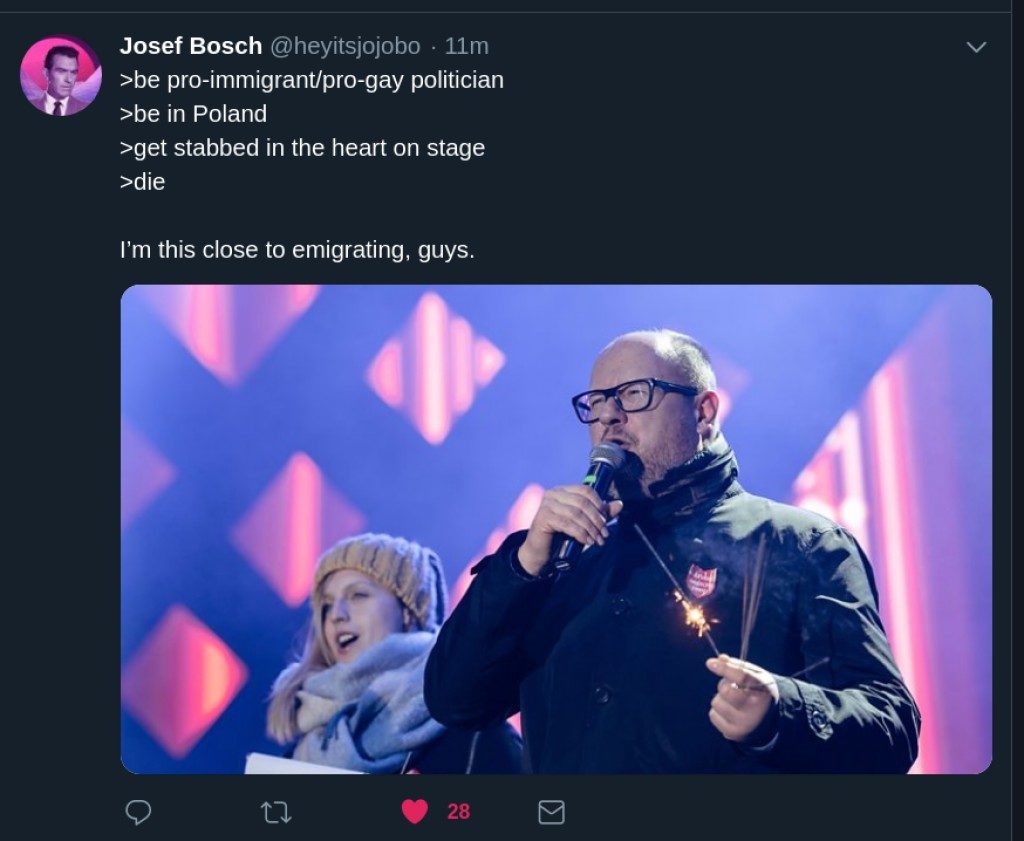1024x841 pixels.
Task: Click the Josef Bosch display name
Action: point(190,46)
